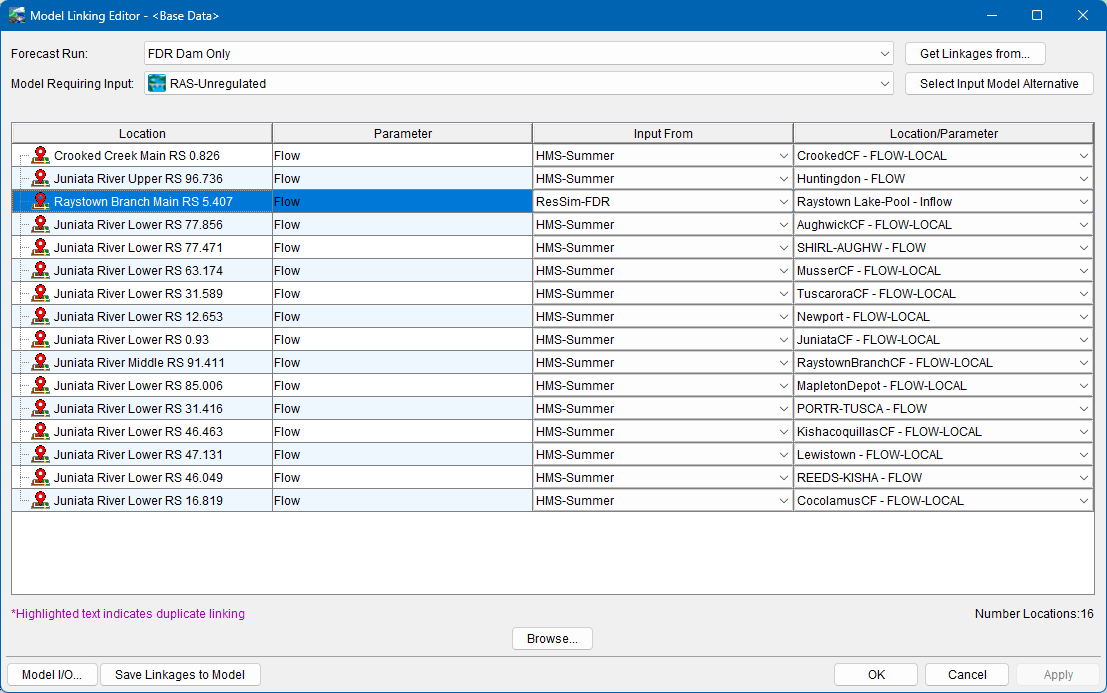Open the Forecast Run dropdown showing FDR Dam Only
Screen dimensions: 1107x693
pyautogui.click(x=884, y=53)
